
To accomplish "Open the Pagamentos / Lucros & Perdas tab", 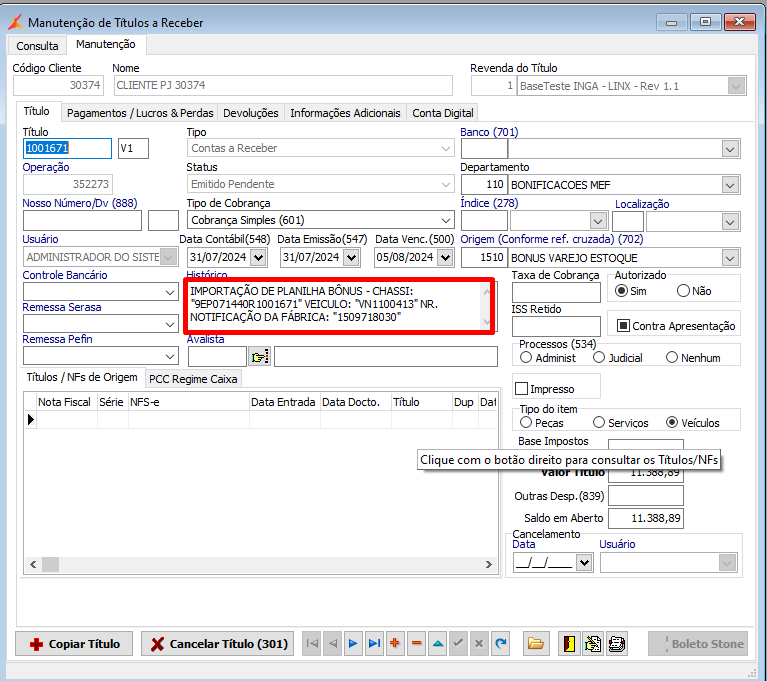I will pos(139,113).
